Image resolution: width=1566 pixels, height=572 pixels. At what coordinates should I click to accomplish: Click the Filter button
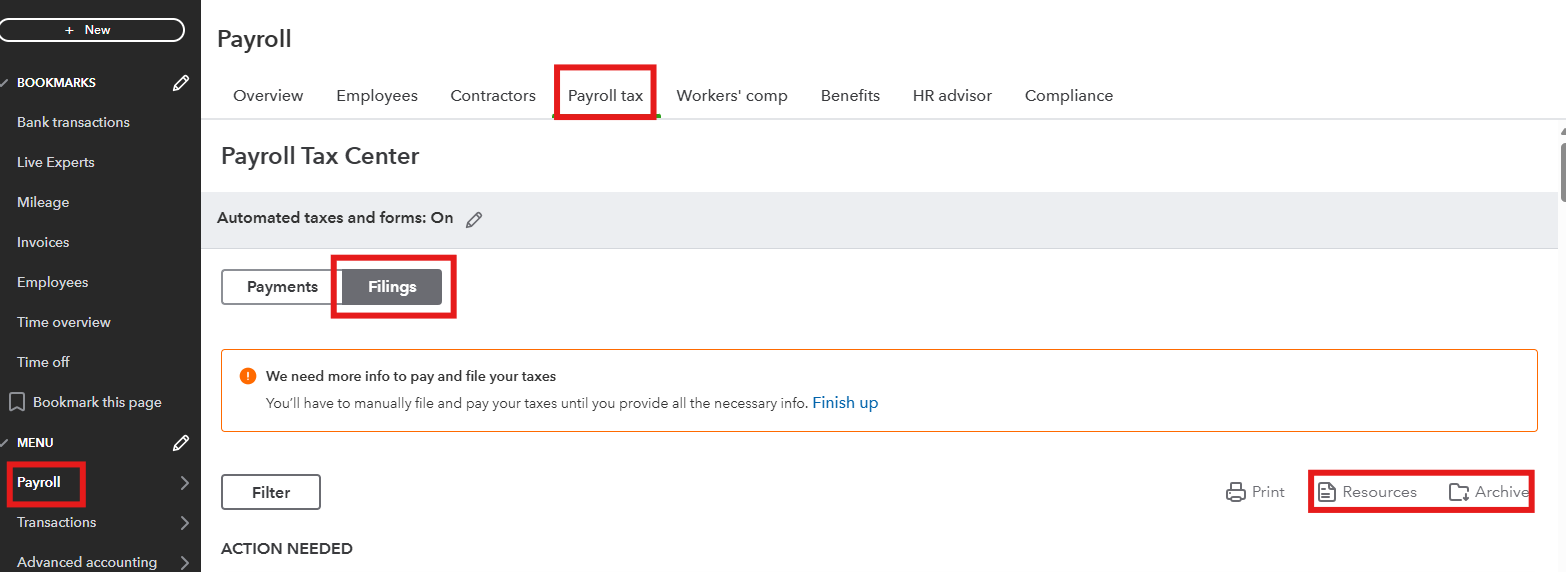pyautogui.click(x=271, y=492)
